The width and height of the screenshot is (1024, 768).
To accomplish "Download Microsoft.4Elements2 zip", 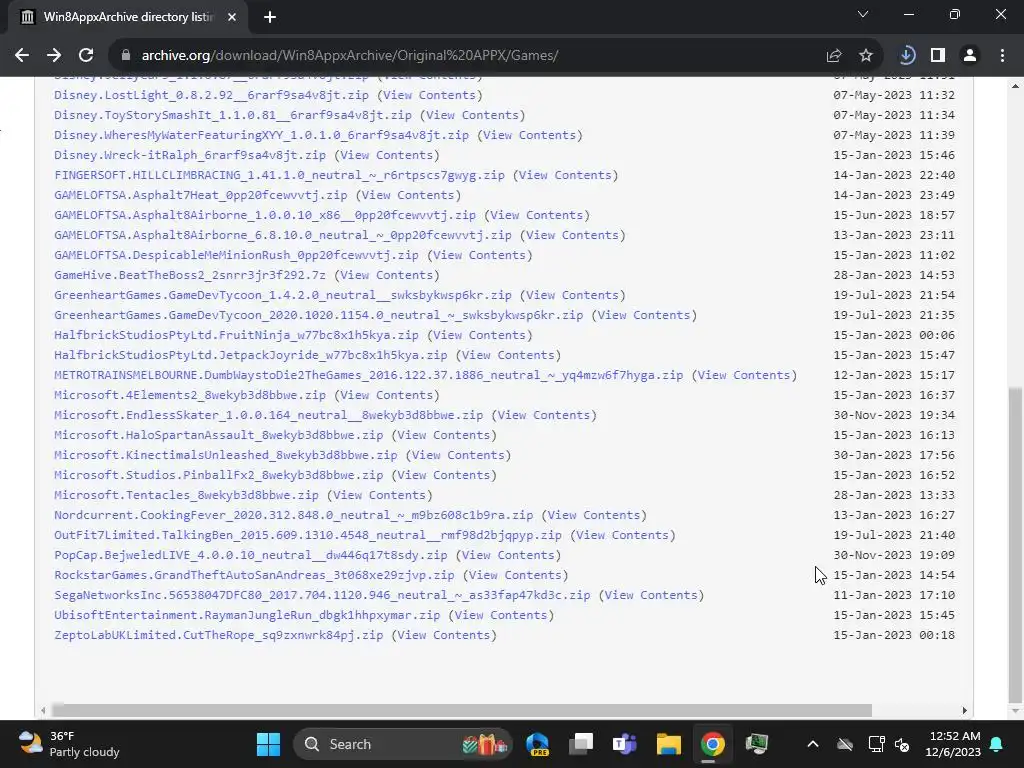I will point(189,395).
